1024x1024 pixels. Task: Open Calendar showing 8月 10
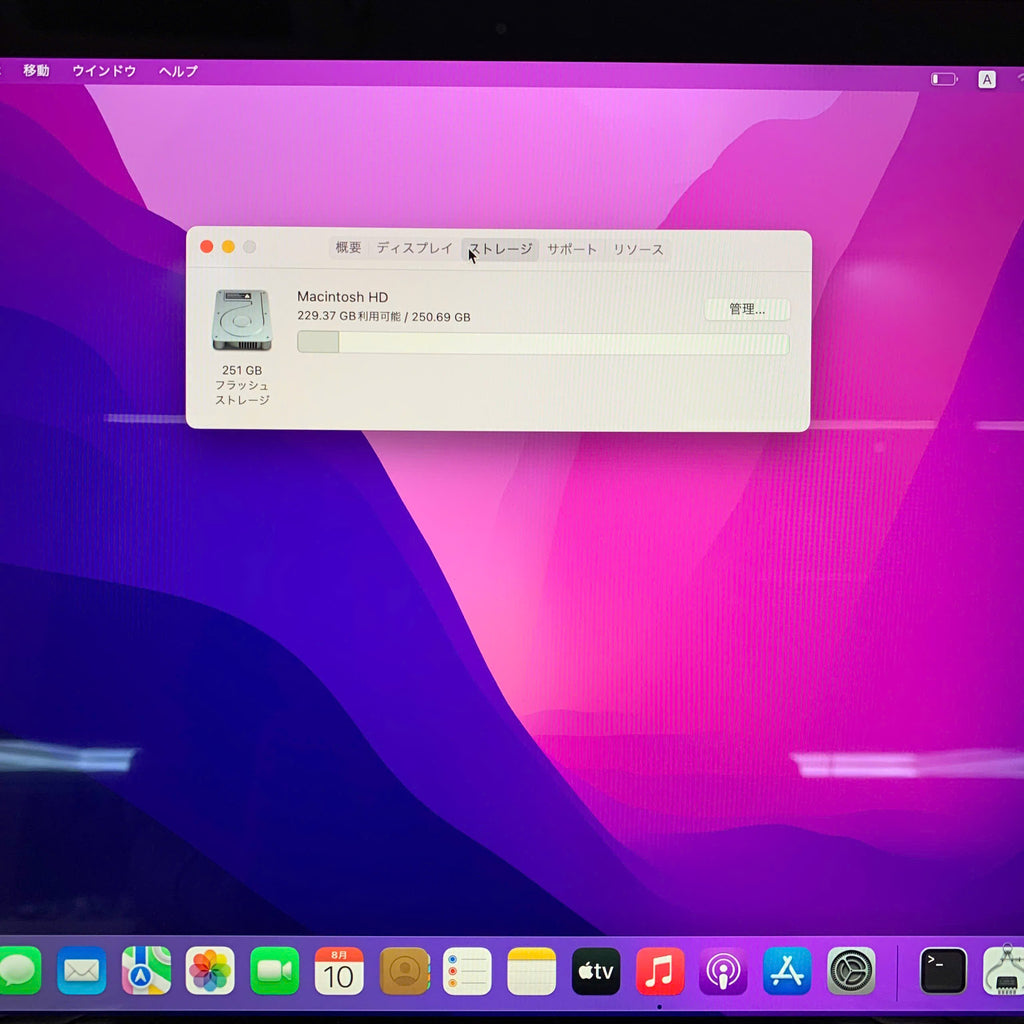pyautogui.click(x=339, y=971)
